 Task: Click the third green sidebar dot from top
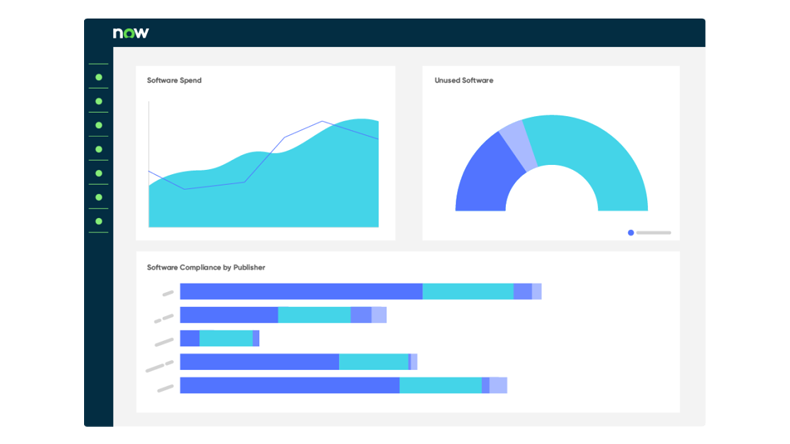[x=98, y=125]
